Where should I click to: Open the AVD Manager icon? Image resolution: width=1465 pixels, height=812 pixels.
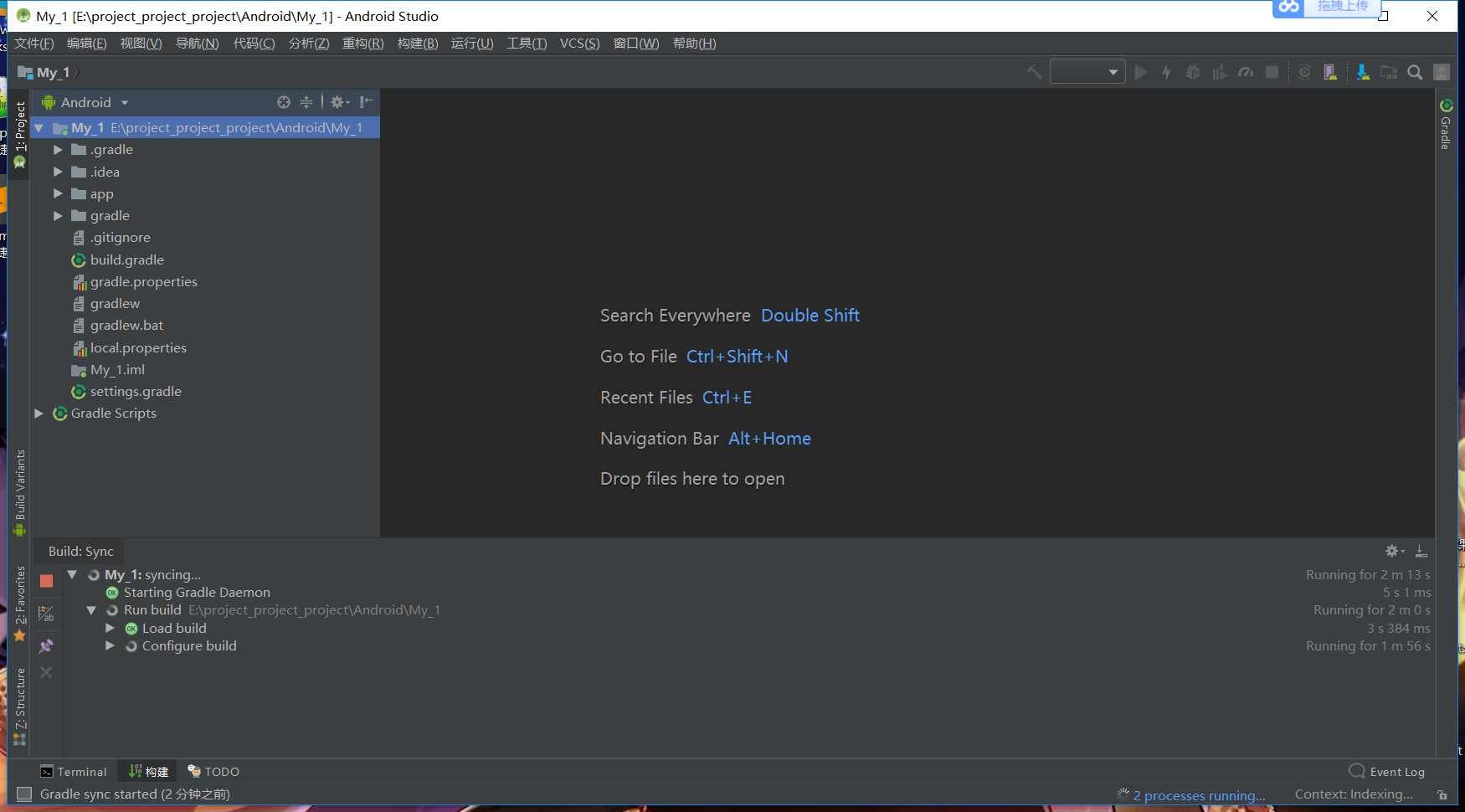point(1330,73)
